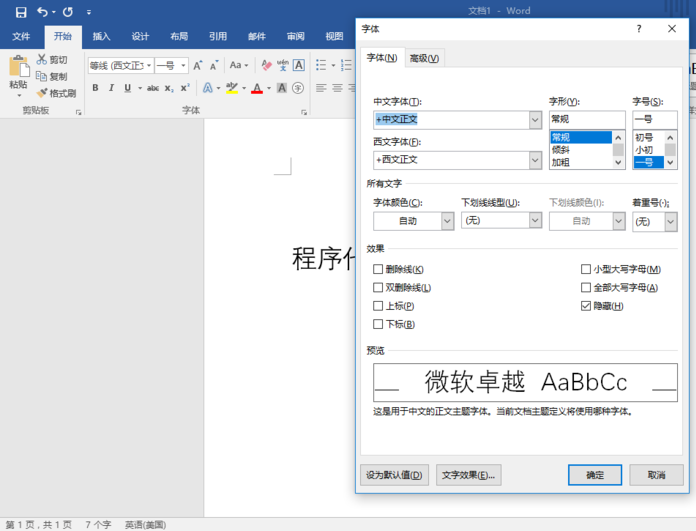Image resolution: width=696 pixels, height=531 pixels.
Task: Click the Bullets list icon
Action: [321, 65]
